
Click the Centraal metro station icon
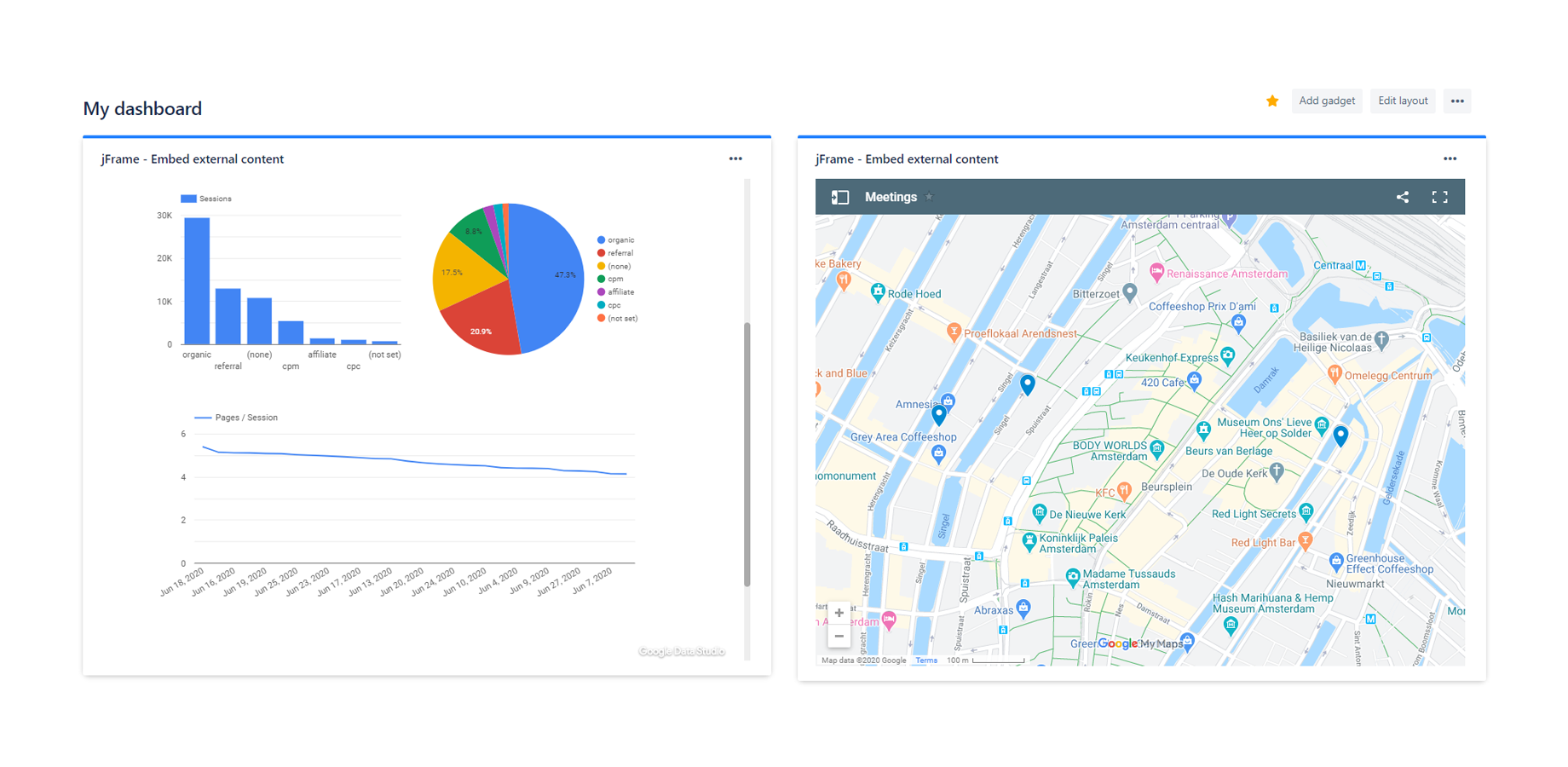[x=1361, y=265]
